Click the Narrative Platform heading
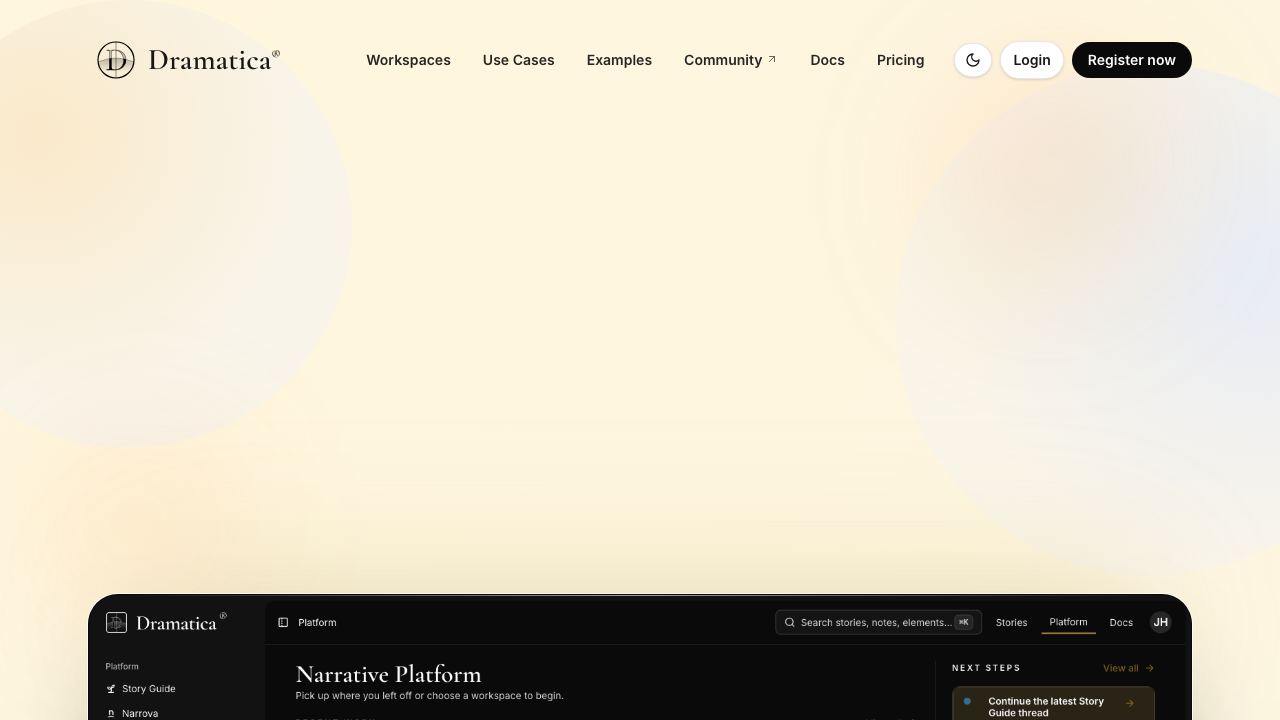 tap(388, 674)
